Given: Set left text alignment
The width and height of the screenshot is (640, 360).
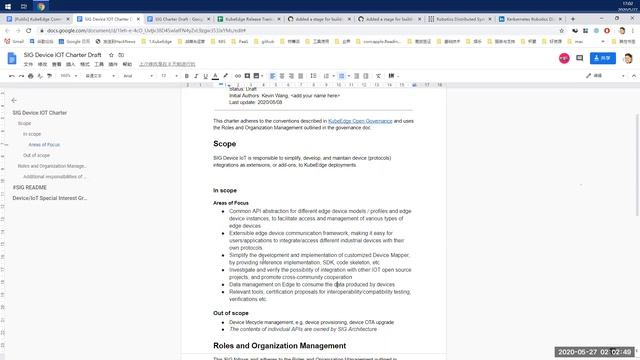Looking at the screenshot, I should pos(273,76).
